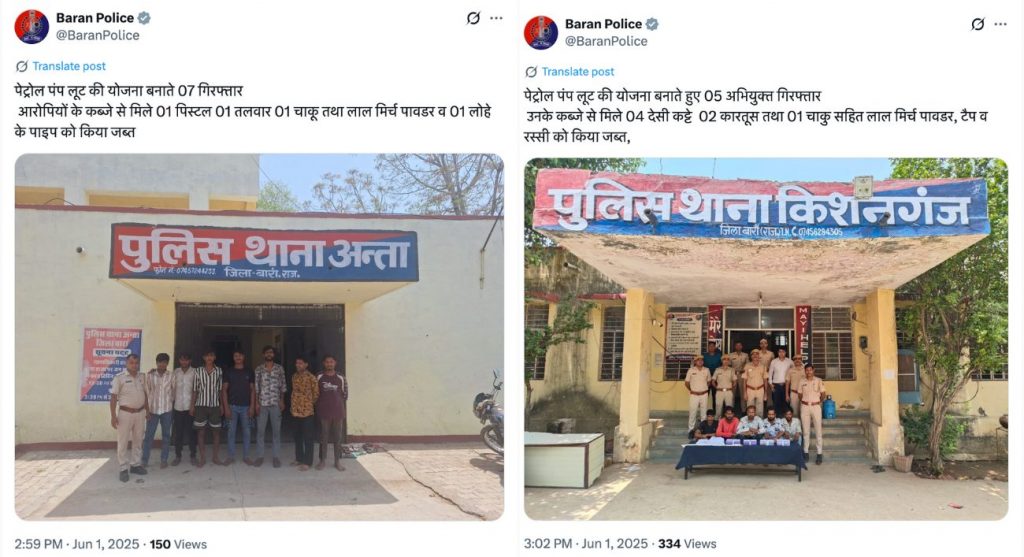Click the 2:59 PM Jun 1, 2025 timestamp
This screenshot has height=557, width=1024.
tap(77, 544)
